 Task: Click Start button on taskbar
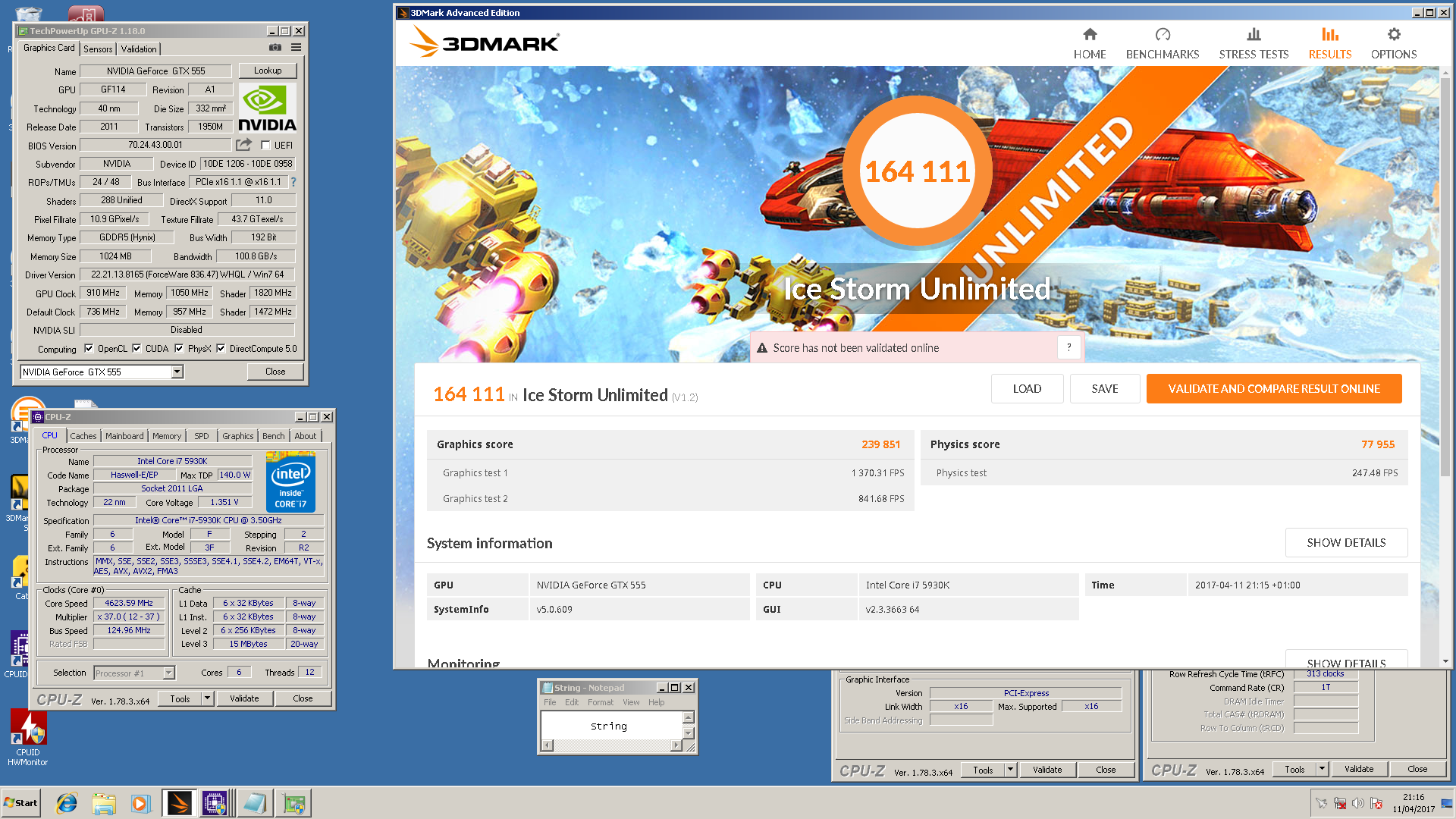point(21,803)
